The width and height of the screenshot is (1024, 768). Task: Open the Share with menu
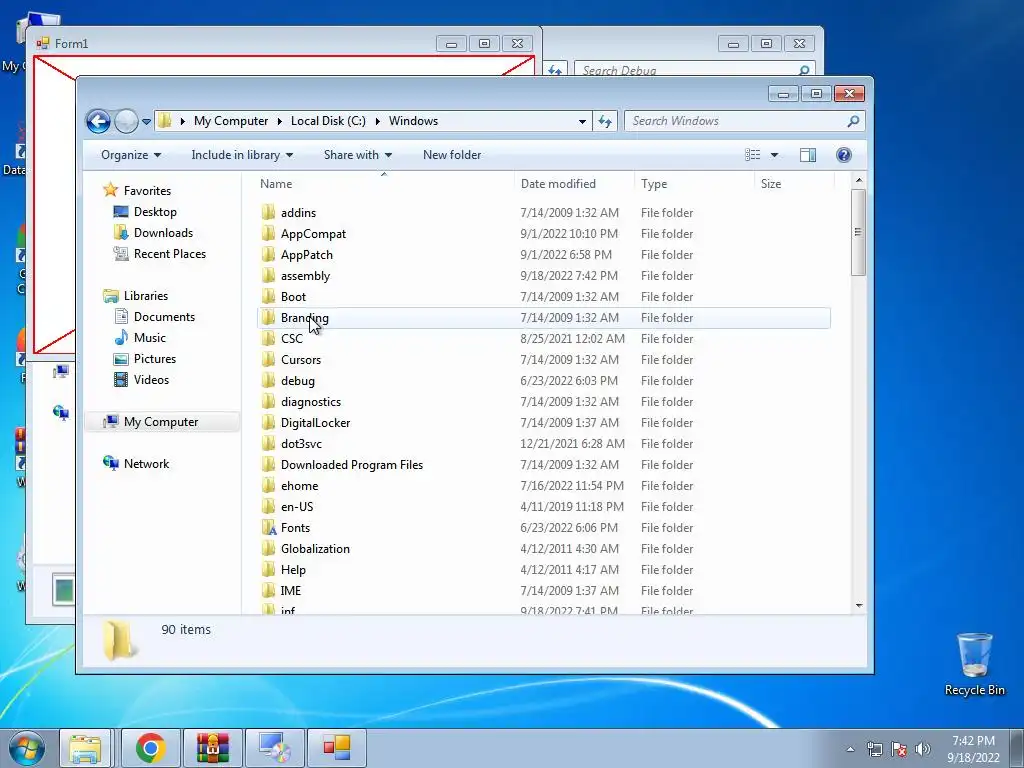pyautogui.click(x=358, y=155)
